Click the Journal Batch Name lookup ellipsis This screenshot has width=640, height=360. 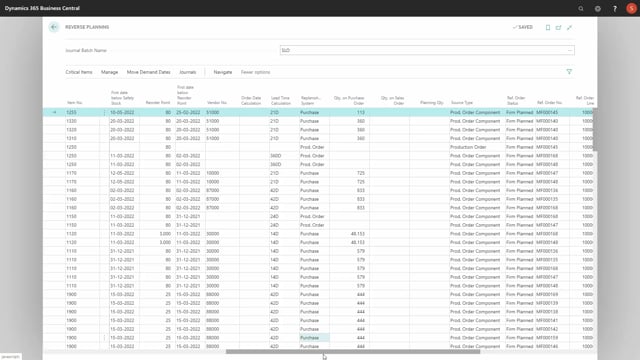(x=570, y=50)
